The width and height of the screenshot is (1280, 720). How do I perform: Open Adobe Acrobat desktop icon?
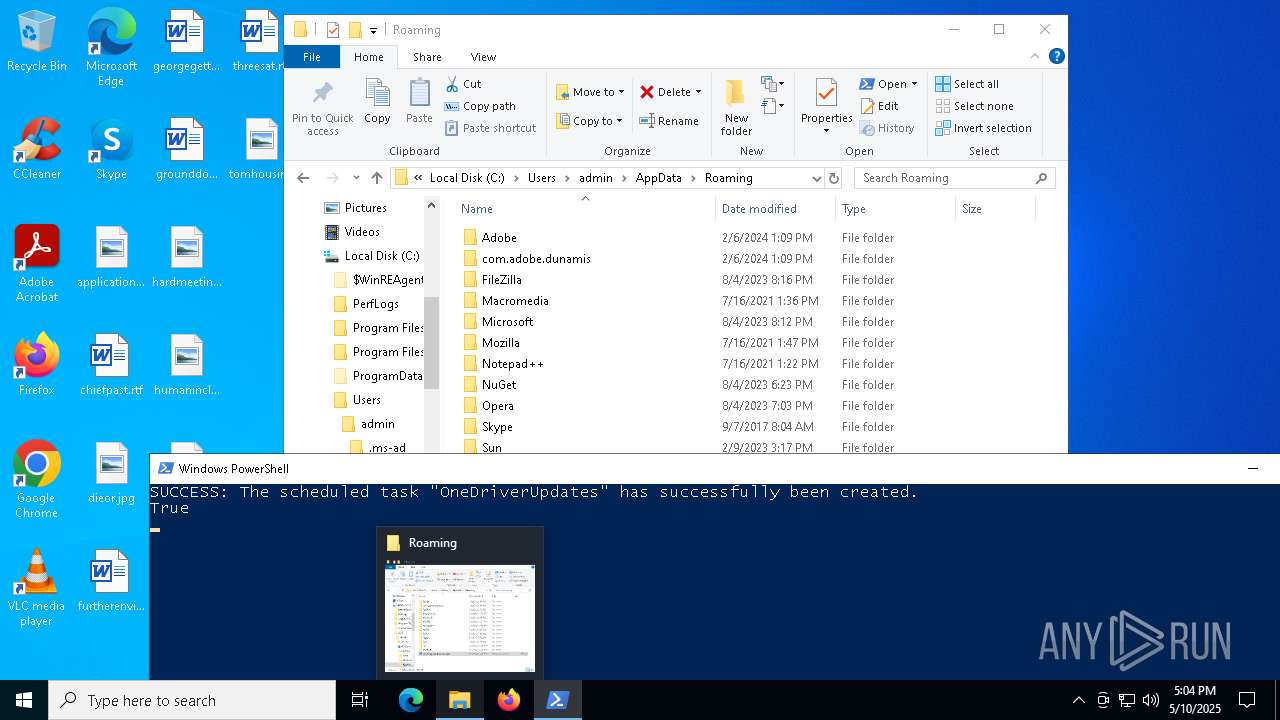37,263
